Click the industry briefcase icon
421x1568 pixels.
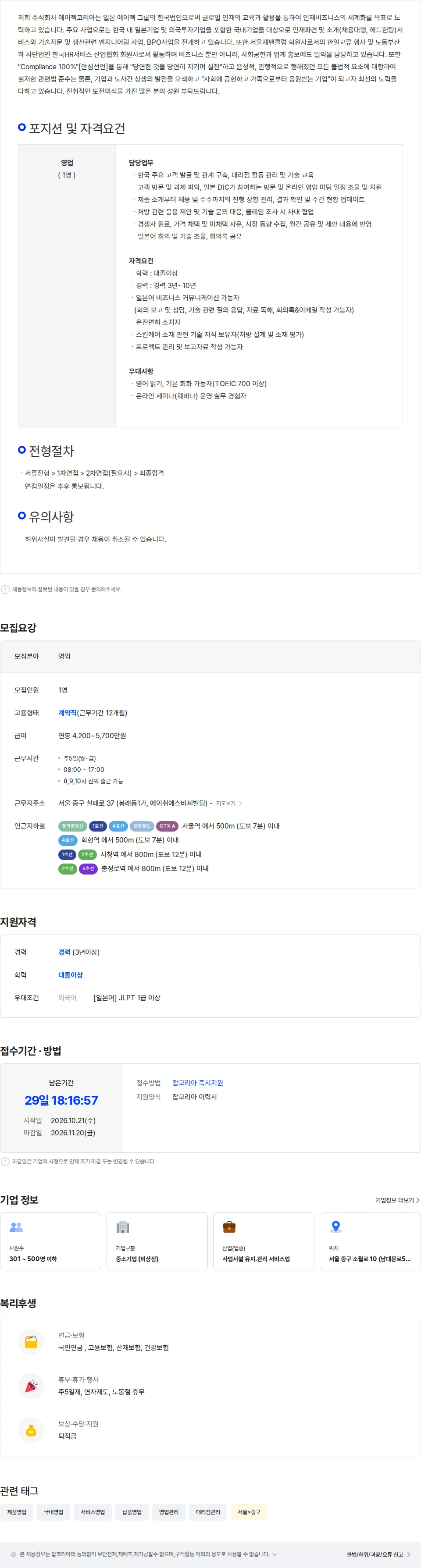229,1227
